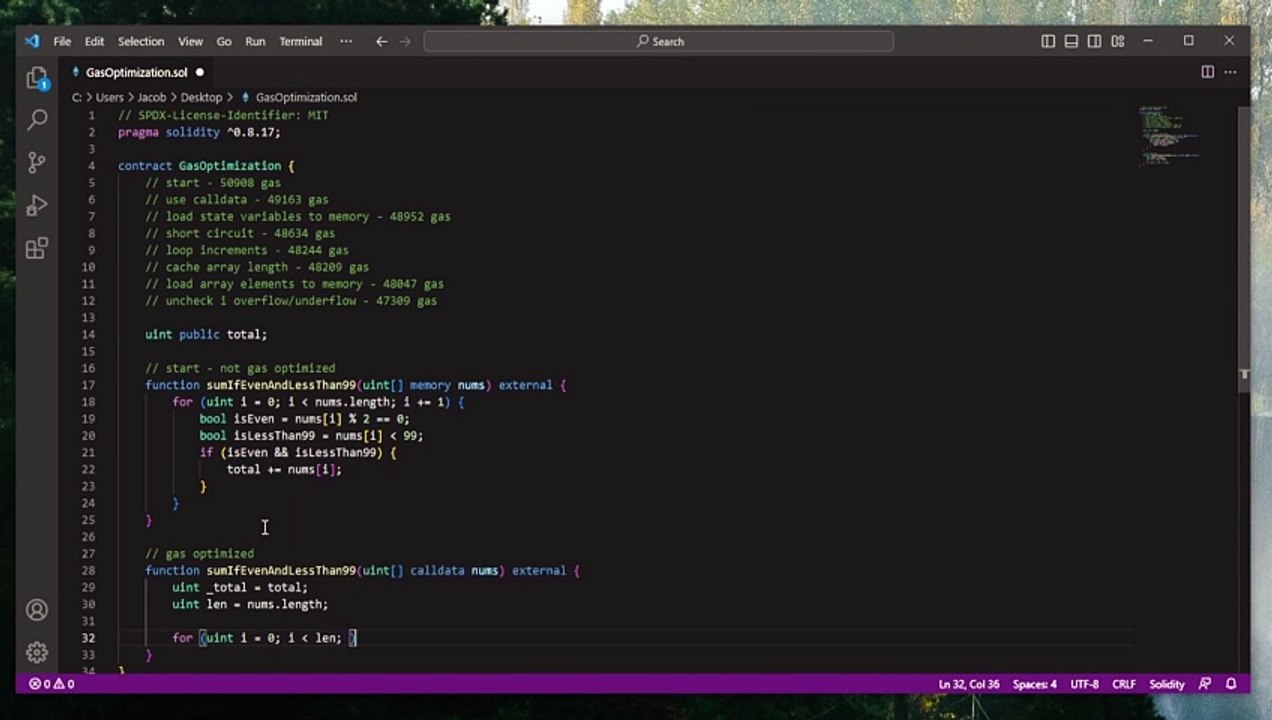
Task: Click comment "// cache array length - 48209 gas"
Action: click(257, 267)
